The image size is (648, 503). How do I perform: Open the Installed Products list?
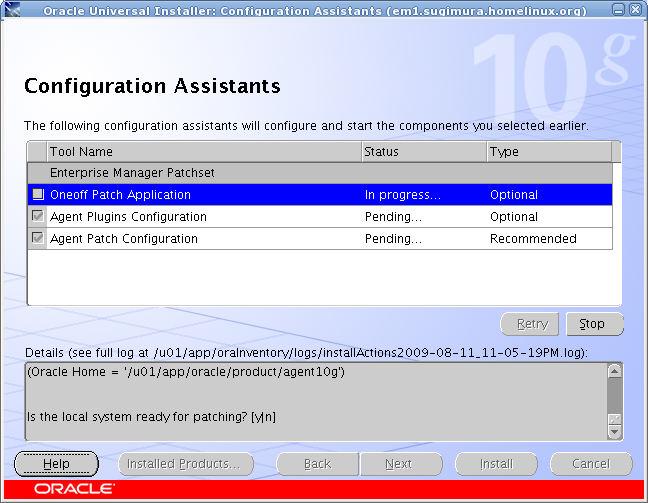pyautogui.click(x=186, y=464)
